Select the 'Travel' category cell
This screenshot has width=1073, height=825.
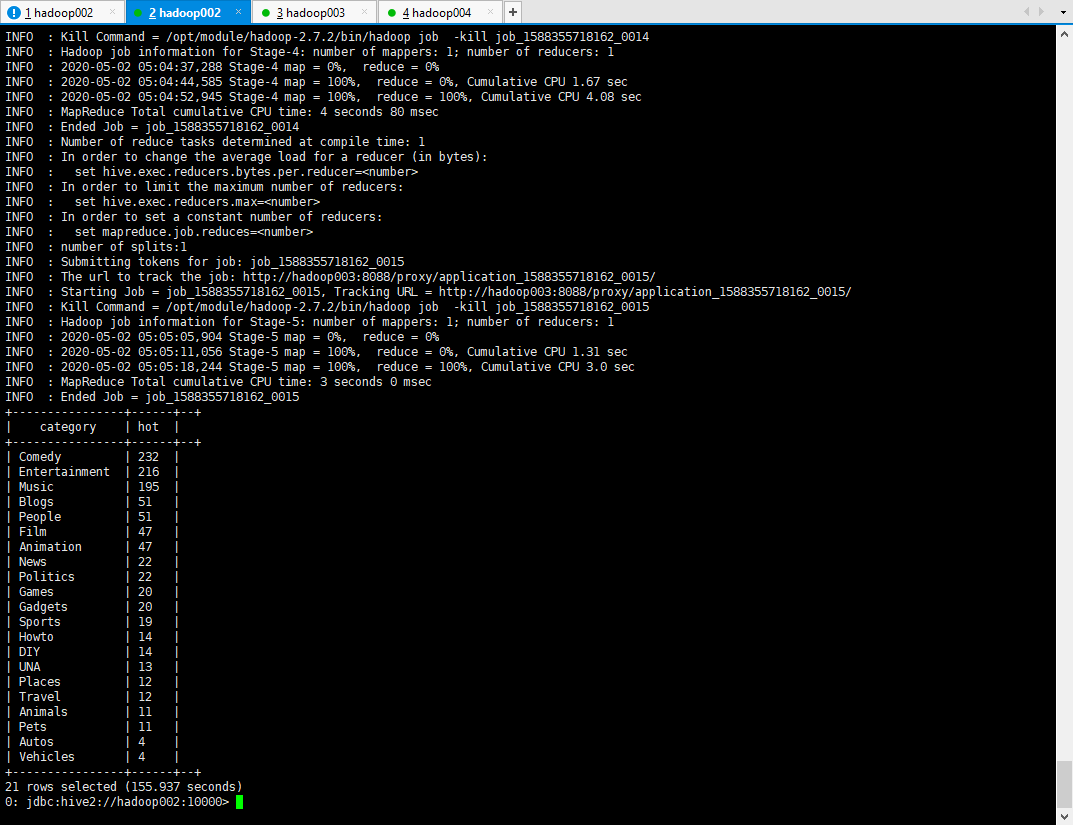(x=40, y=698)
